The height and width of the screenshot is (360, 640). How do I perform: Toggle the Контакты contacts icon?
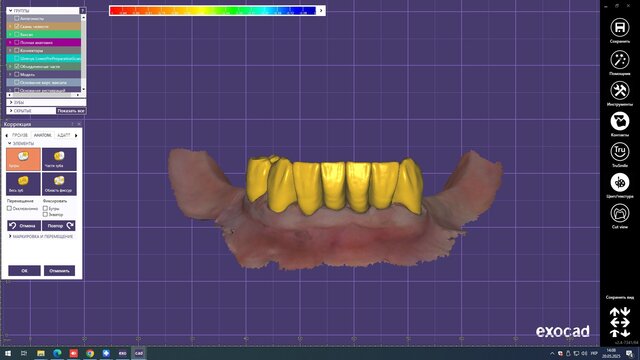pyautogui.click(x=620, y=121)
